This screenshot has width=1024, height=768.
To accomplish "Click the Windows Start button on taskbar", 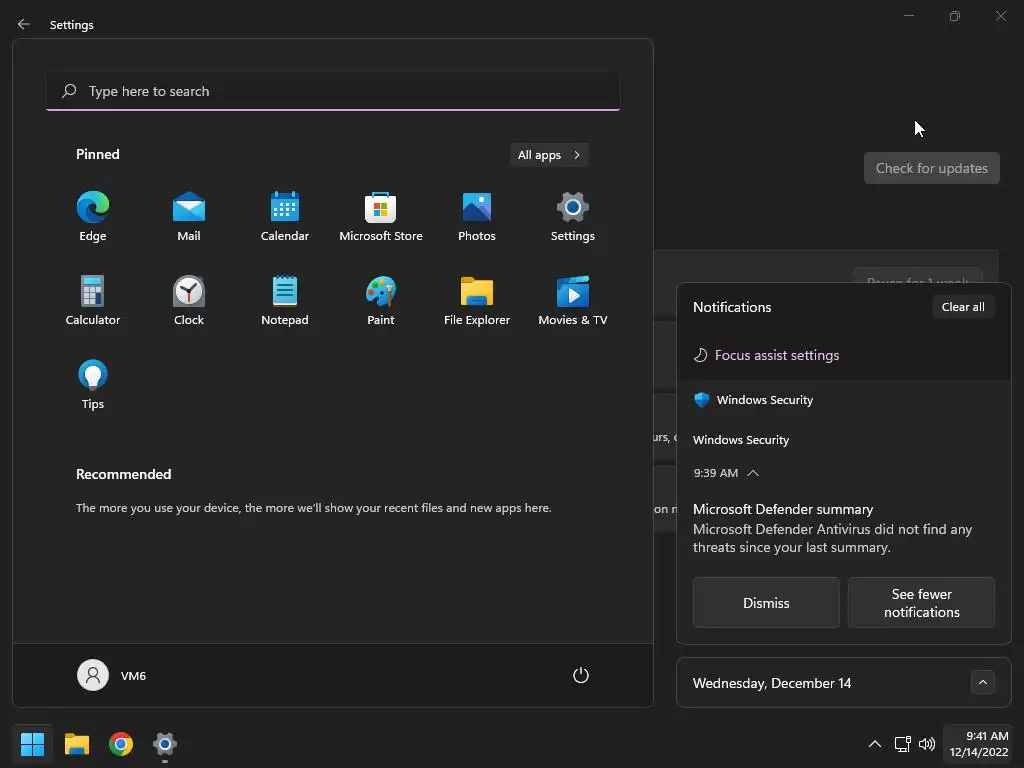I will (x=32, y=744).
